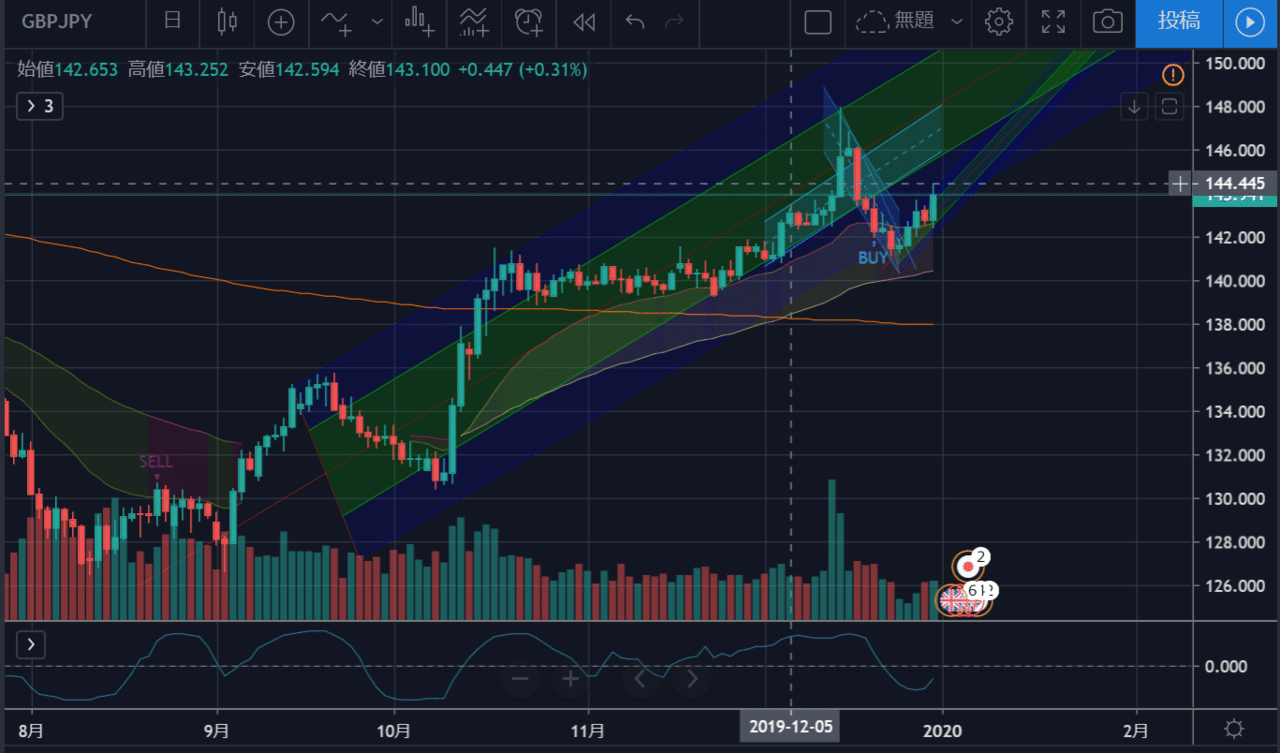Open the layout selection rectangle icon
The height and width of the screenshot is (753, 1280).
click(x=818, y=21)
